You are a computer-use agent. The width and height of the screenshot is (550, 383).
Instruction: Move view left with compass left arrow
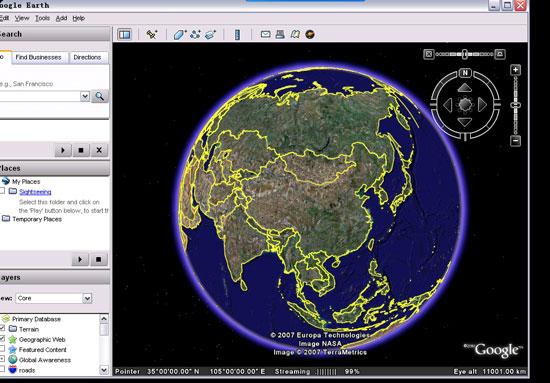point(448,105)
